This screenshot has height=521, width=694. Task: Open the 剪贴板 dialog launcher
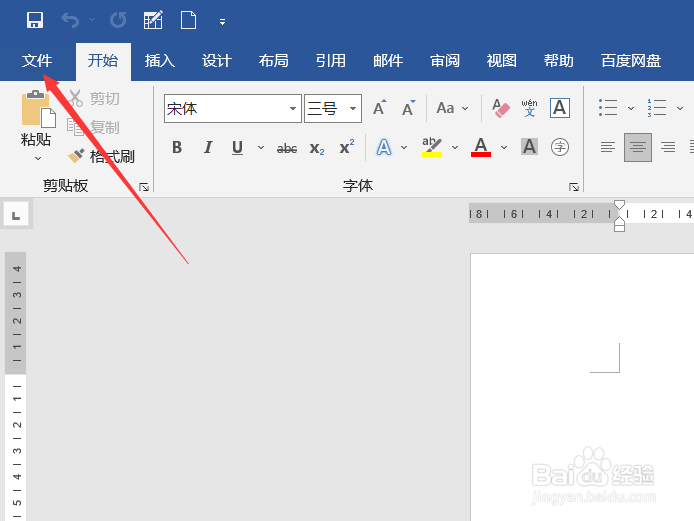pyautogui.click(x=144, y=187)
